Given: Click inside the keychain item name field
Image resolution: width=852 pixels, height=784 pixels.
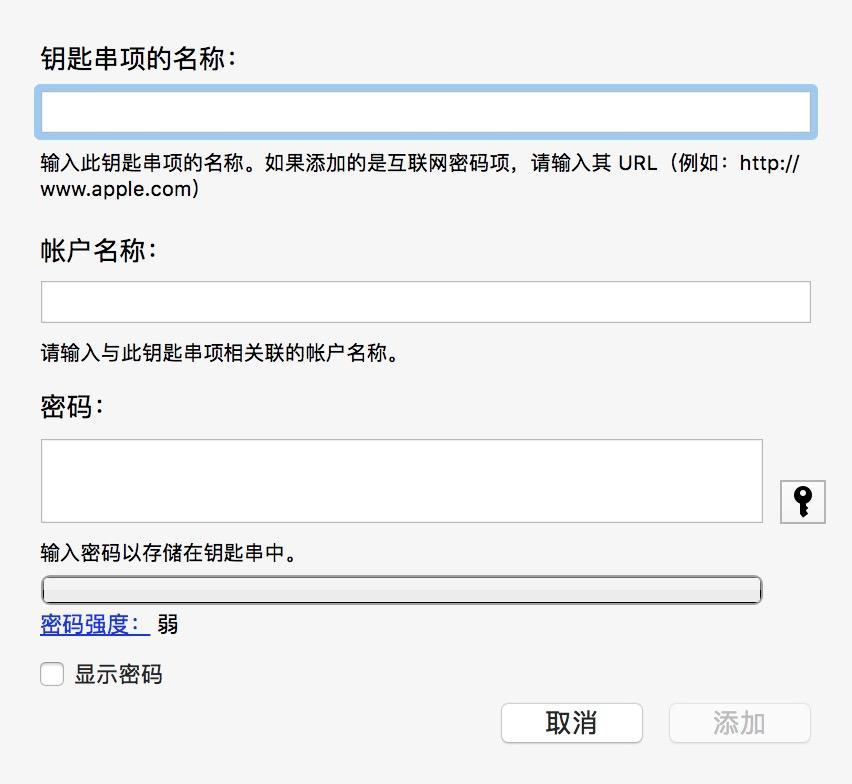Looking at the screenshot, I should (425, 112).
